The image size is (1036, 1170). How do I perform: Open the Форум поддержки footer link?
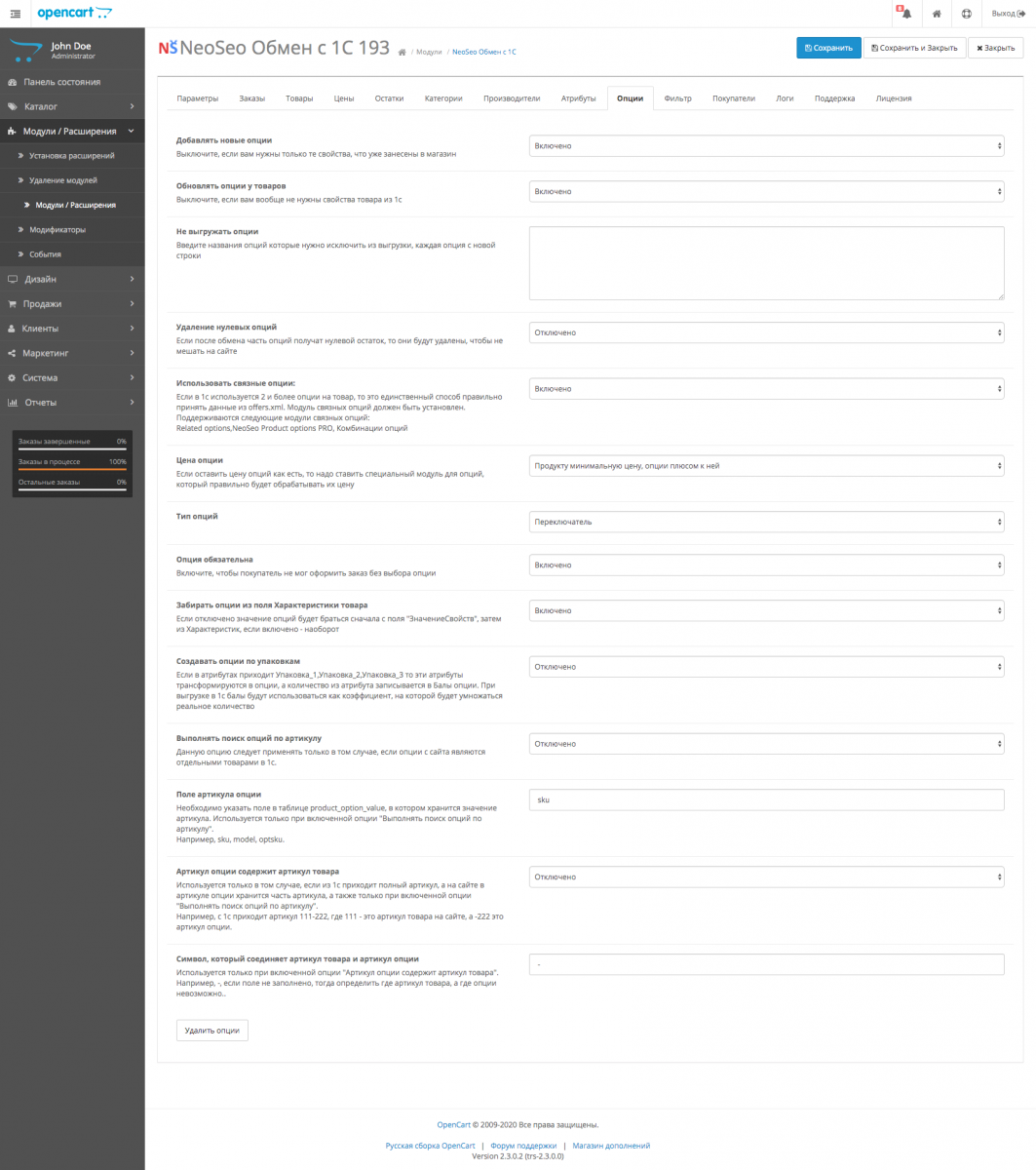[x=523, y=1146]
